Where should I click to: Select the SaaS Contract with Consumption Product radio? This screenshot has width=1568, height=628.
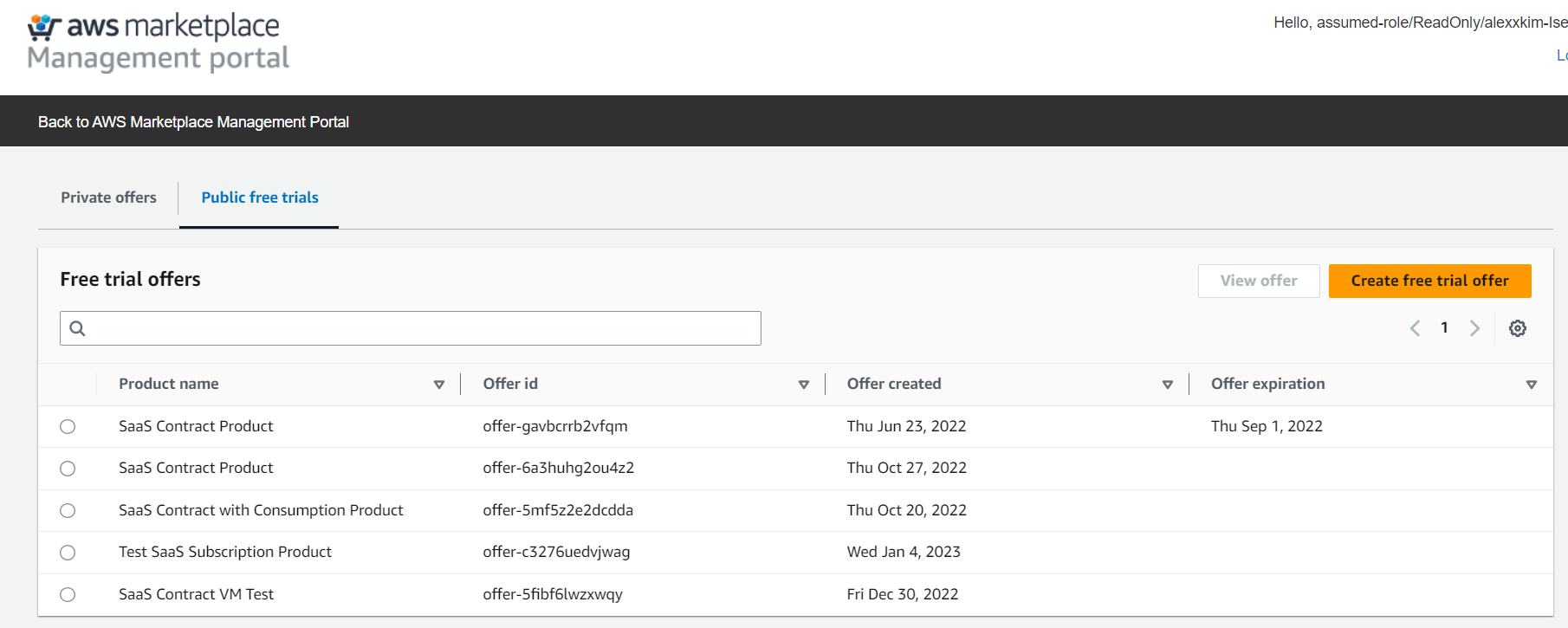point(68,511)
